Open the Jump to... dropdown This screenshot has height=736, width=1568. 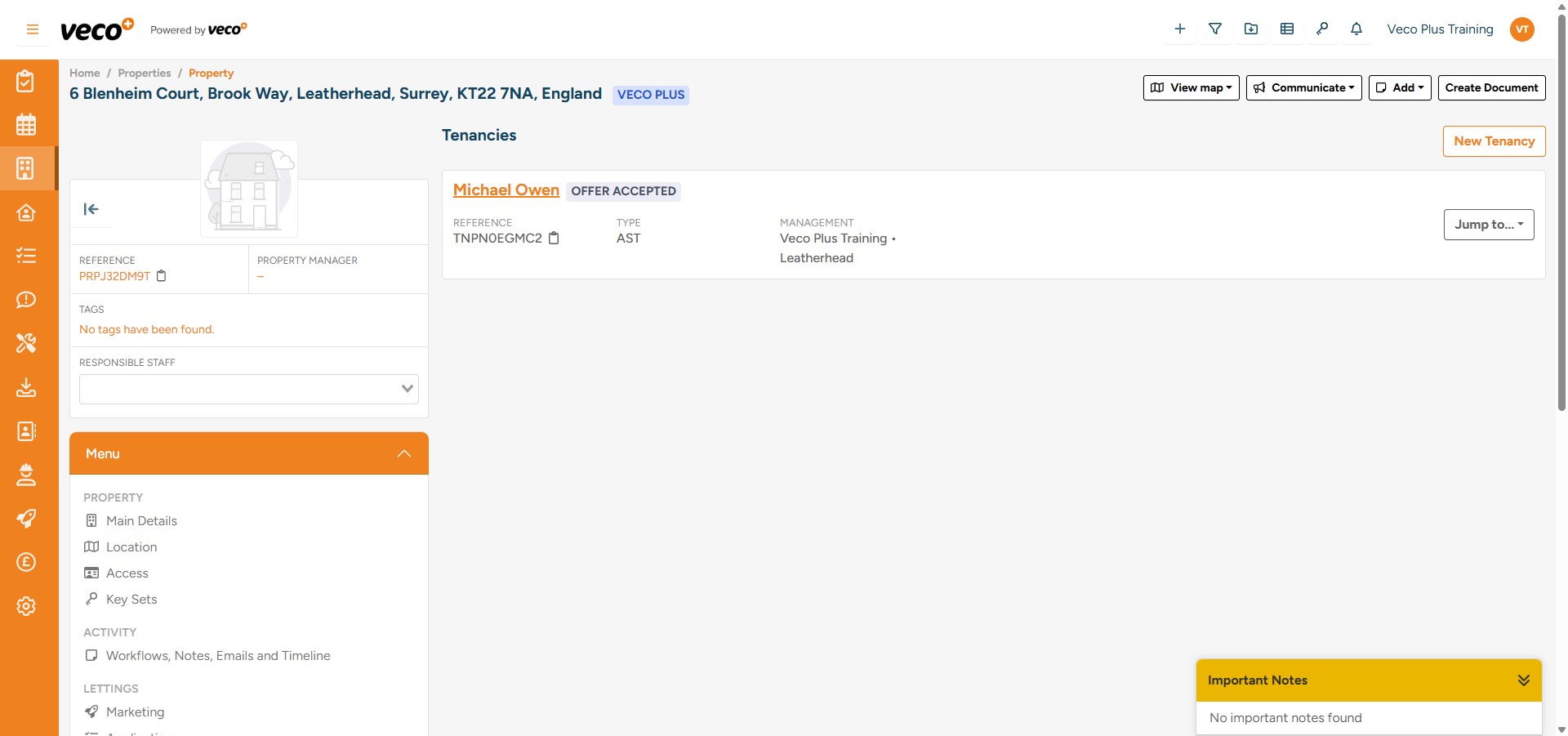point(1488,224)
